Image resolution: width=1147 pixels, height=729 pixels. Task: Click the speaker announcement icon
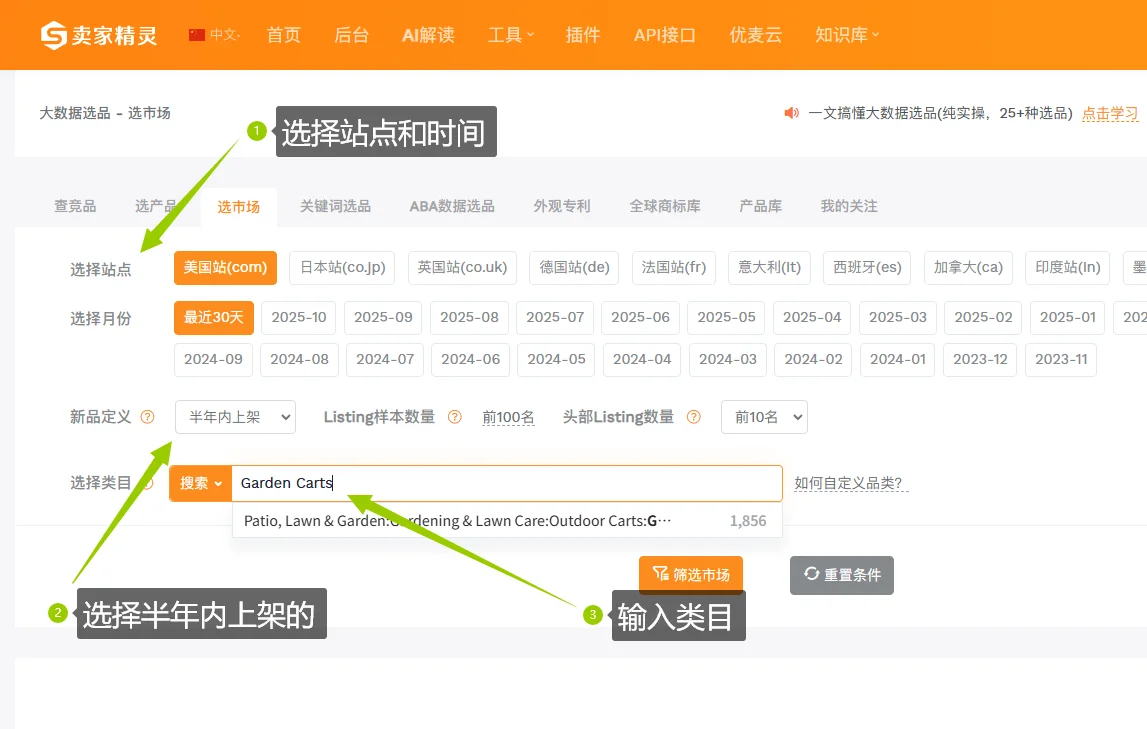tap(791, 113)
